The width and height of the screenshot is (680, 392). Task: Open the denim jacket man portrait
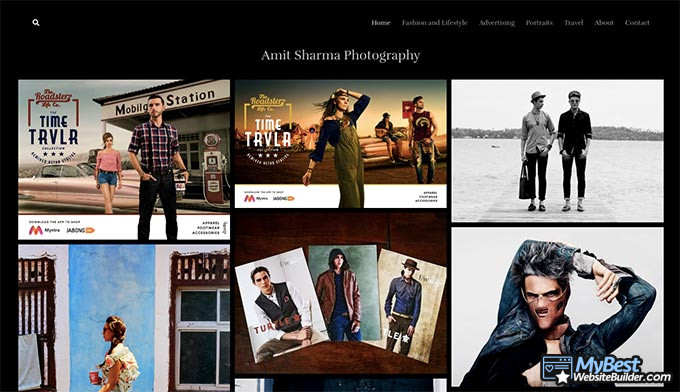point(557,307)
